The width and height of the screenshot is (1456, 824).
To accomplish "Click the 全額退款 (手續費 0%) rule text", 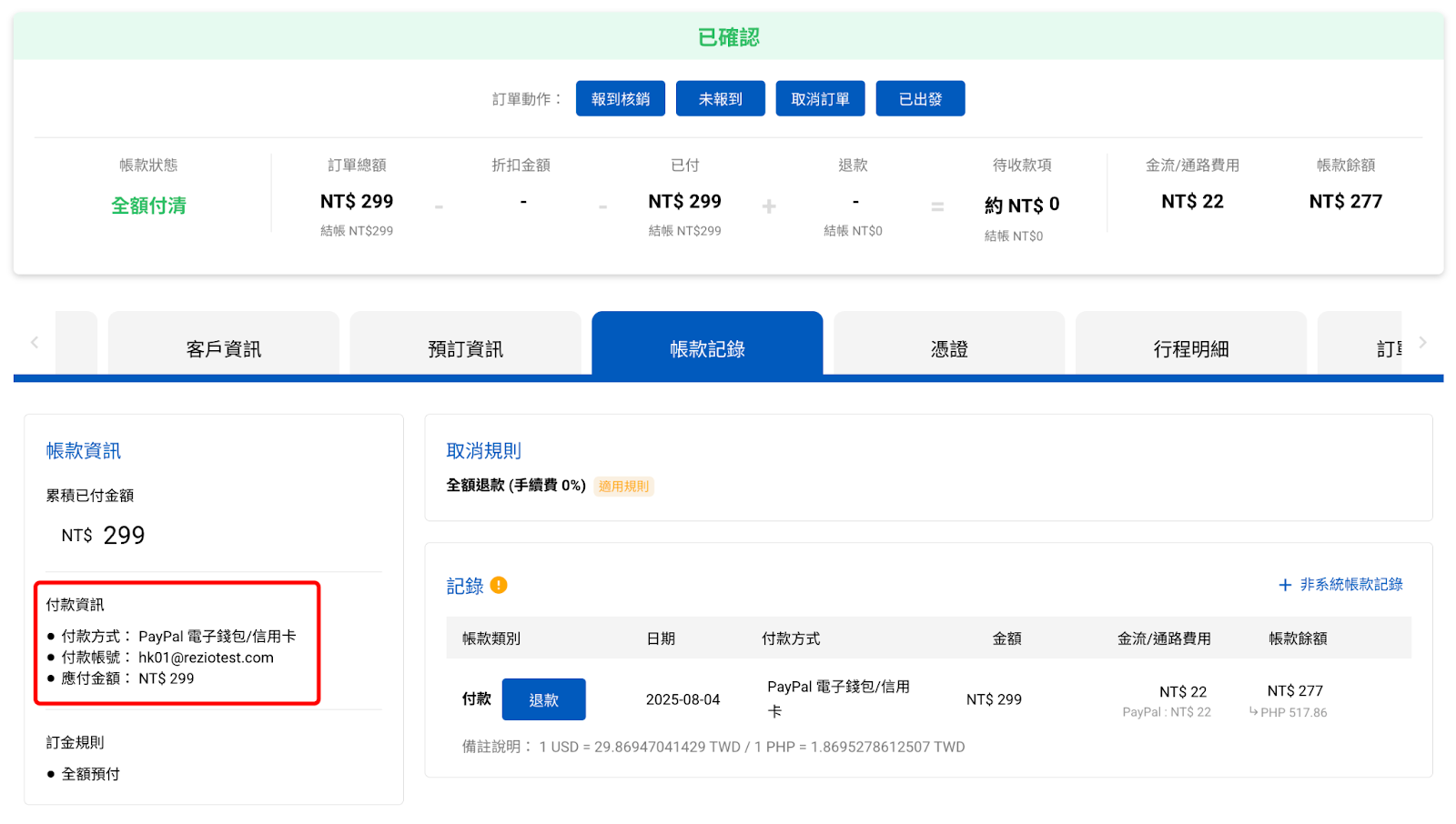I will (x=516, y=486).
